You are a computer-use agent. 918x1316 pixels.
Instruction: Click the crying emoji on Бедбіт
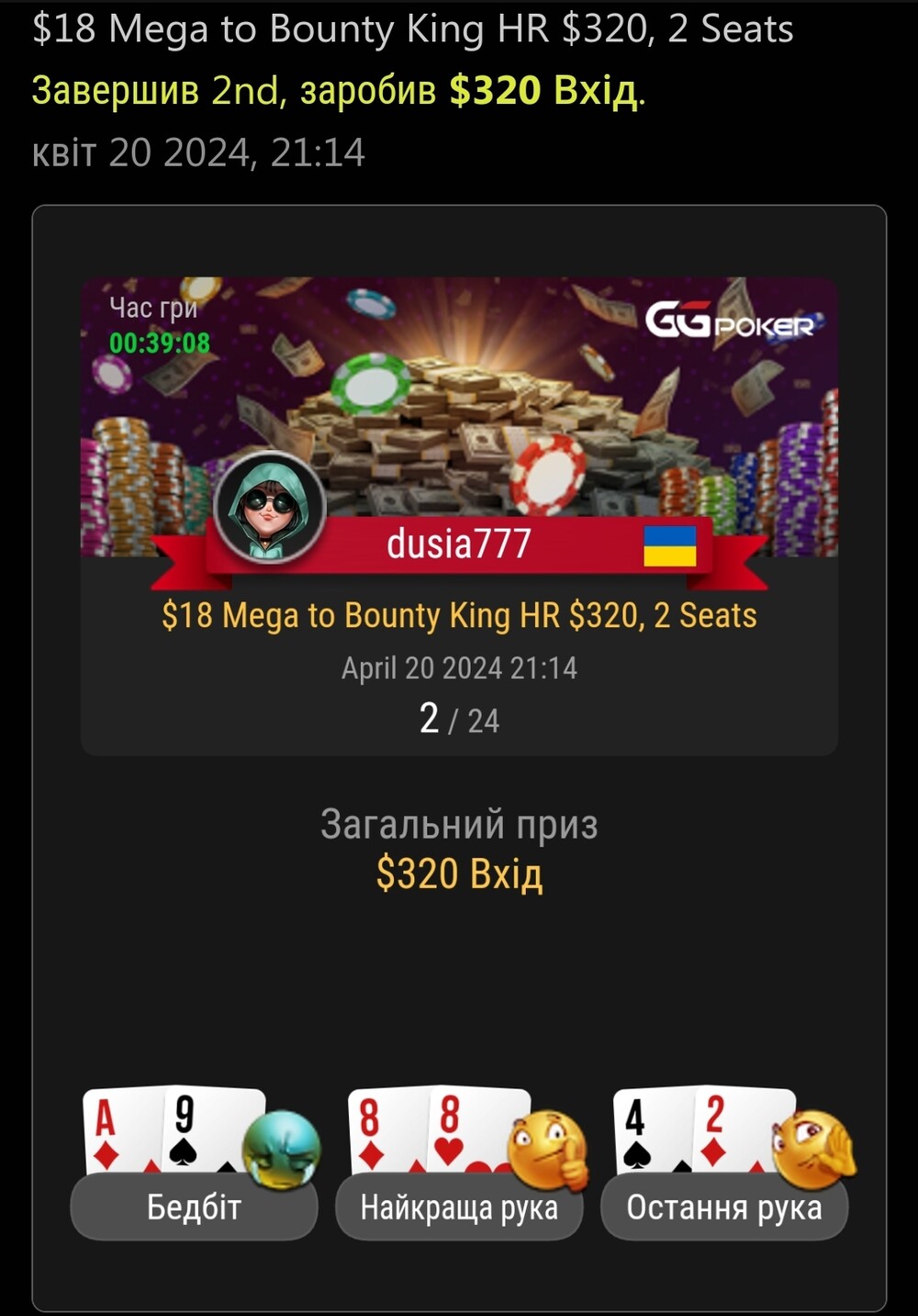click(x=282, y=1149)
